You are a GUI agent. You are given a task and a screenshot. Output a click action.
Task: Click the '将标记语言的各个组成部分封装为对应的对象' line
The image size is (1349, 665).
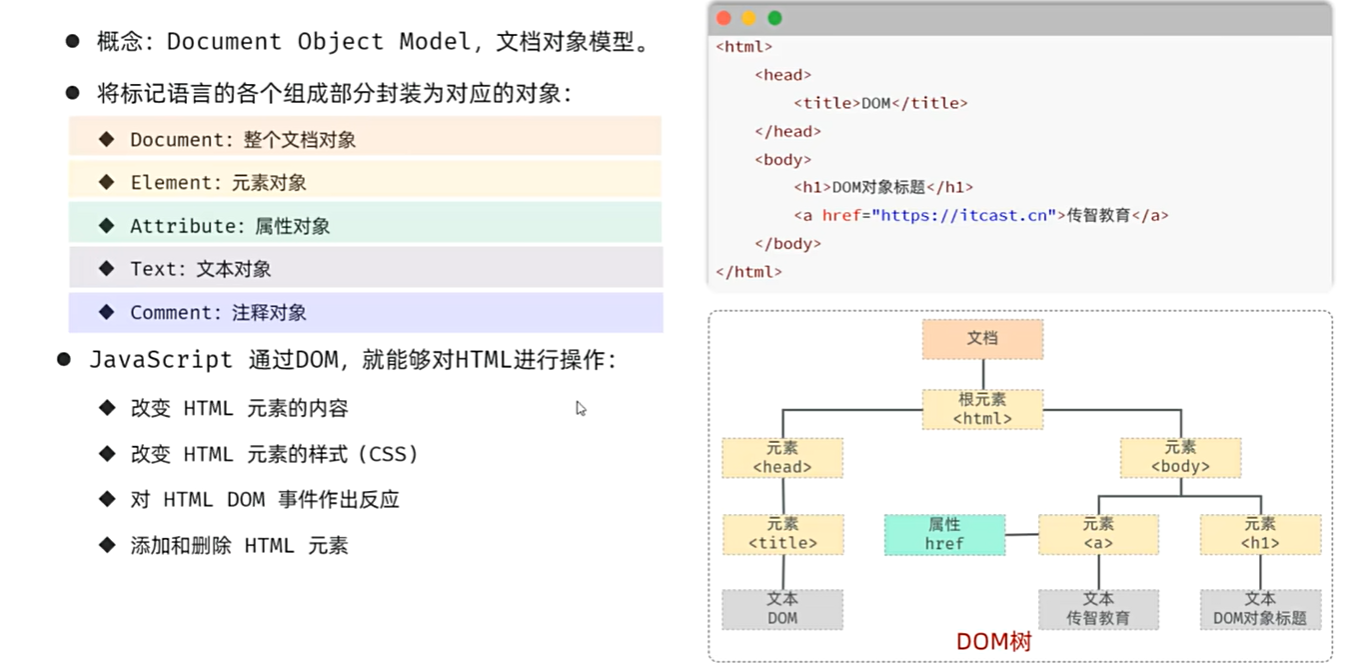coord(319,94)
